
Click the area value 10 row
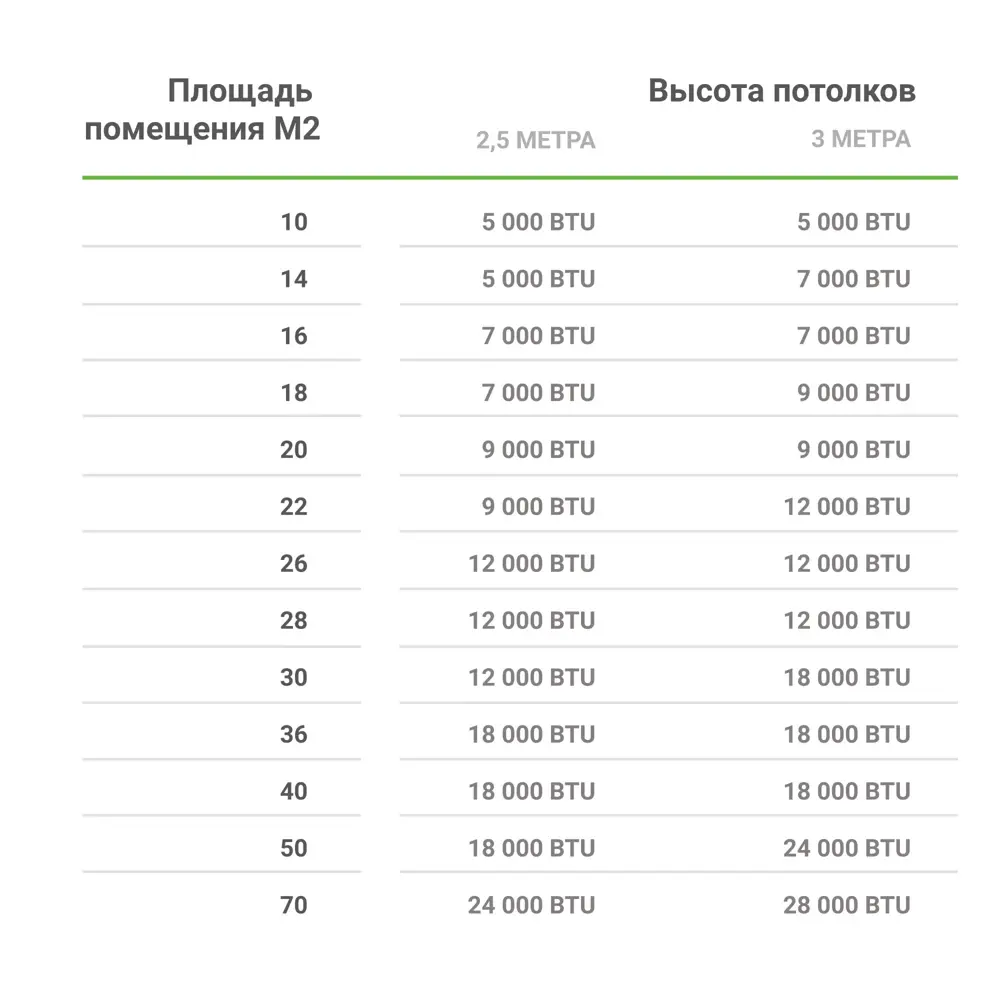[x=294, y=222]
